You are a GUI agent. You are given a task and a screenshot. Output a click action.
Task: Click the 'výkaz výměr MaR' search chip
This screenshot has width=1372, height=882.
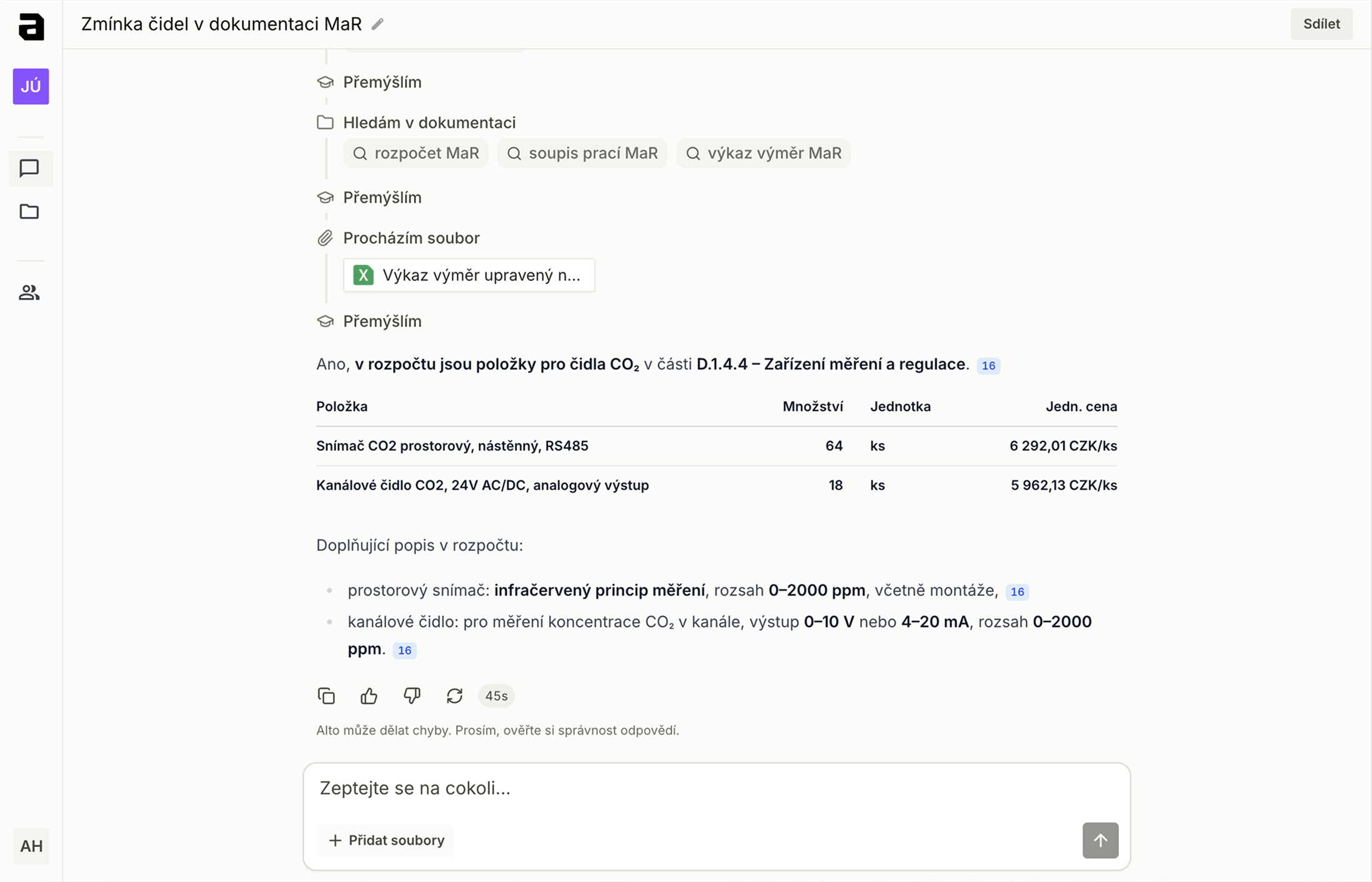763,153
